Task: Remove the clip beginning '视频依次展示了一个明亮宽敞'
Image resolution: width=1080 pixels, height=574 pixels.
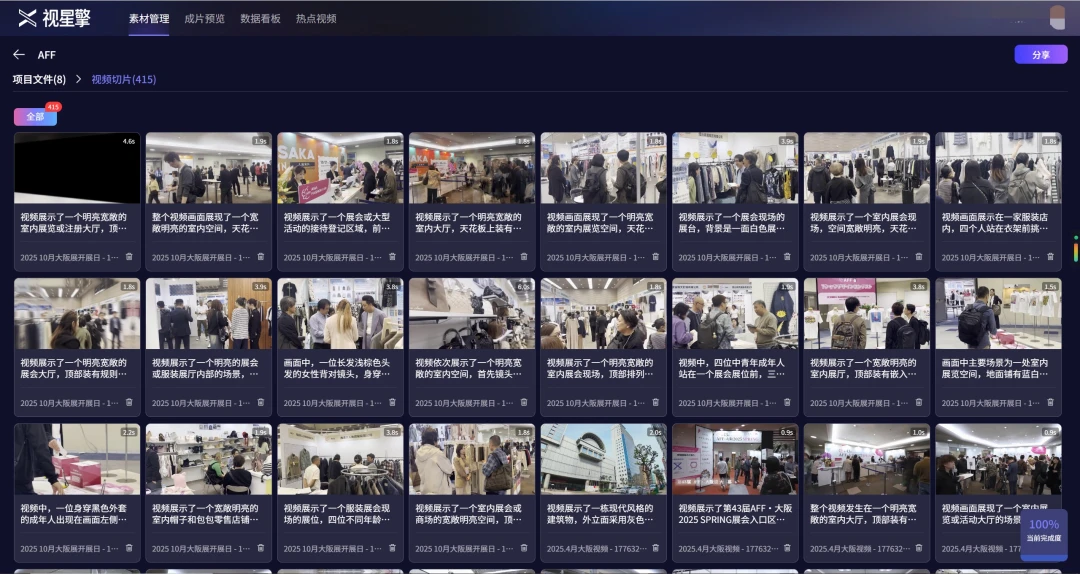Action: 523,402
